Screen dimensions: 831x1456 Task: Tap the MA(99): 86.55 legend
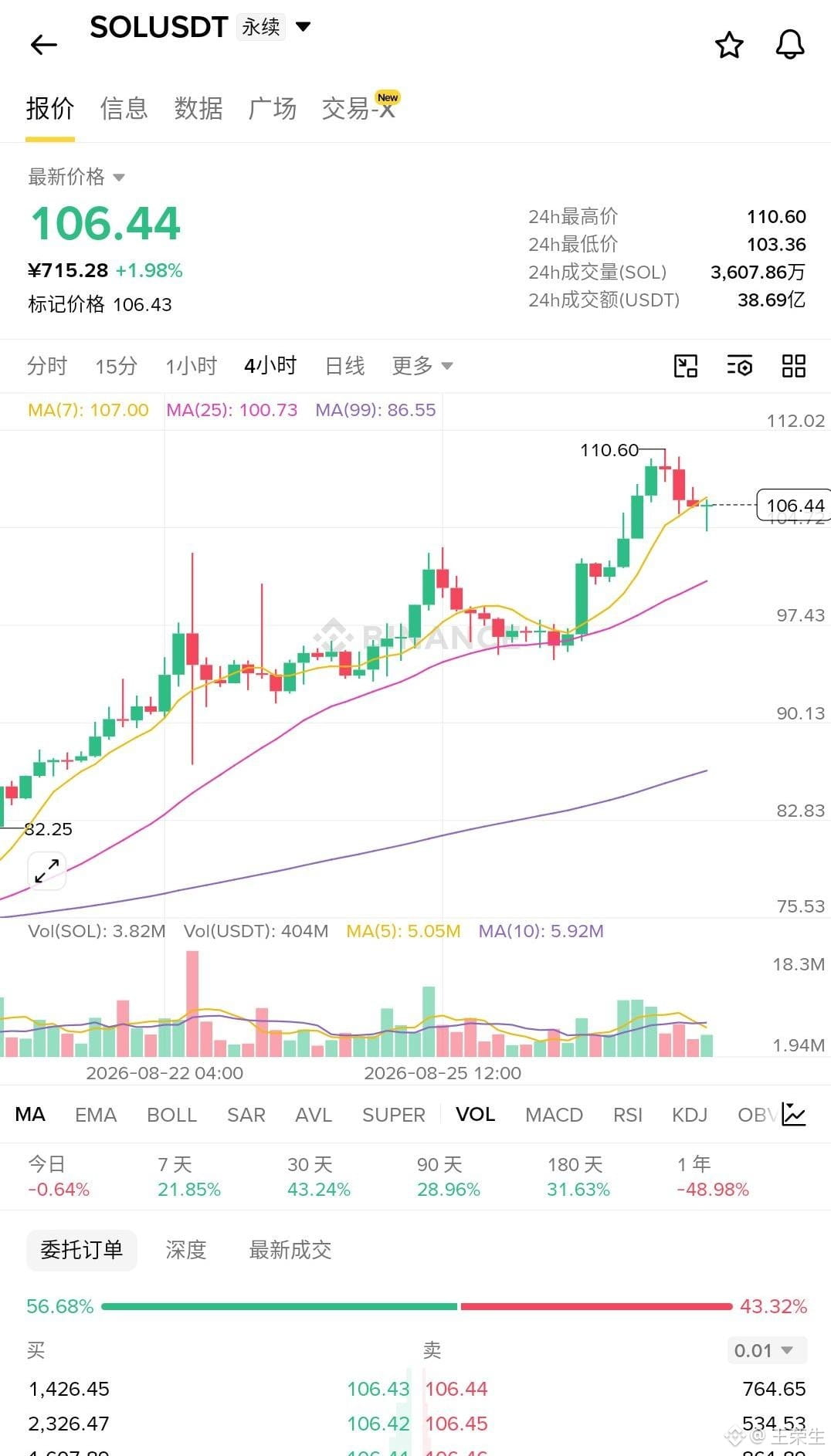click(375, 410)
